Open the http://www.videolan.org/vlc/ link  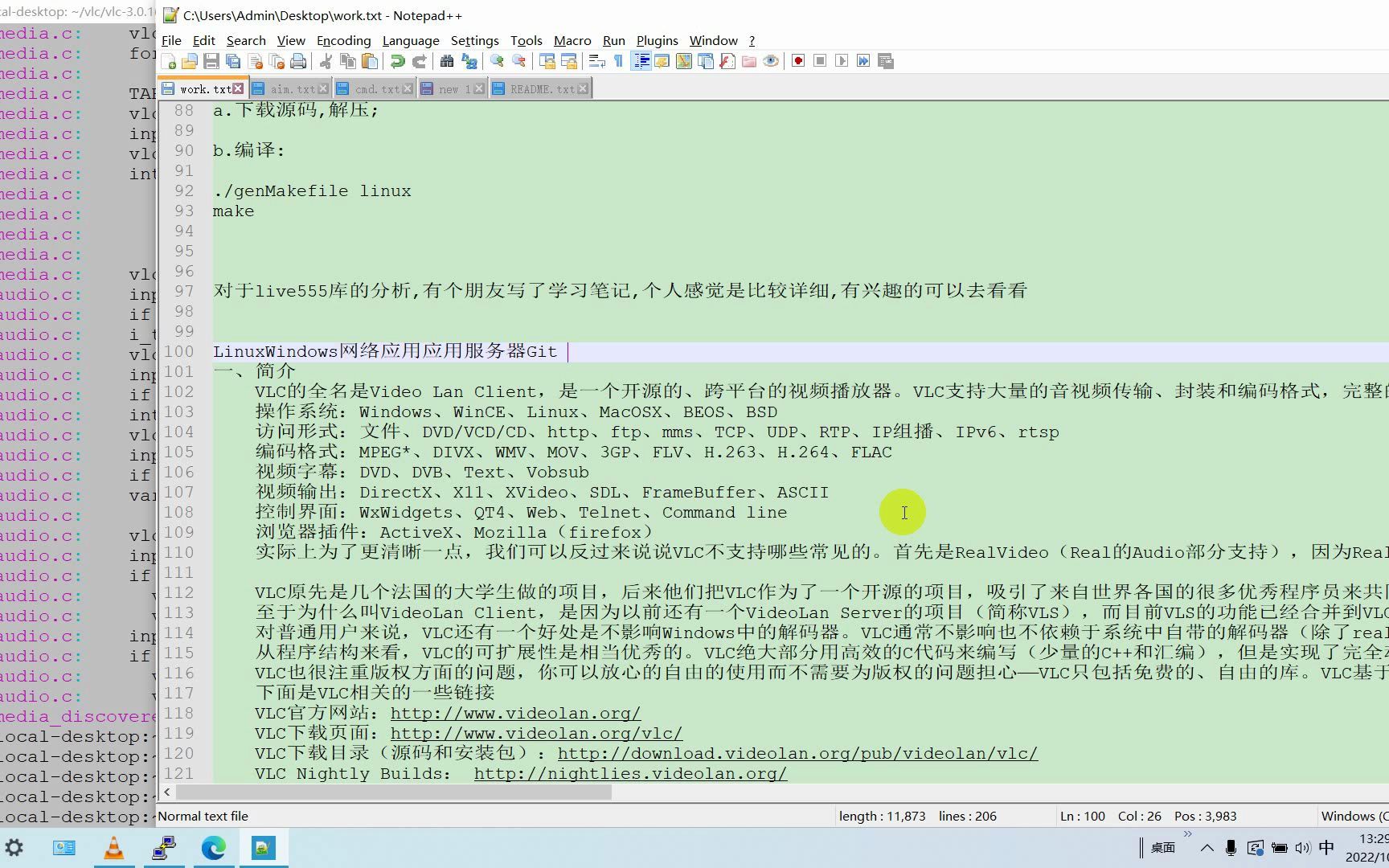[x=536, y=734]
